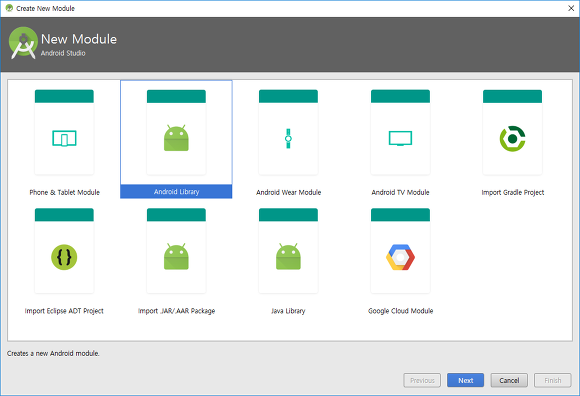The width and height of the screenshot is (580, 396).
Task: Choose the Import Eclipse ADT Project braces icon
Action: point(64,257)
